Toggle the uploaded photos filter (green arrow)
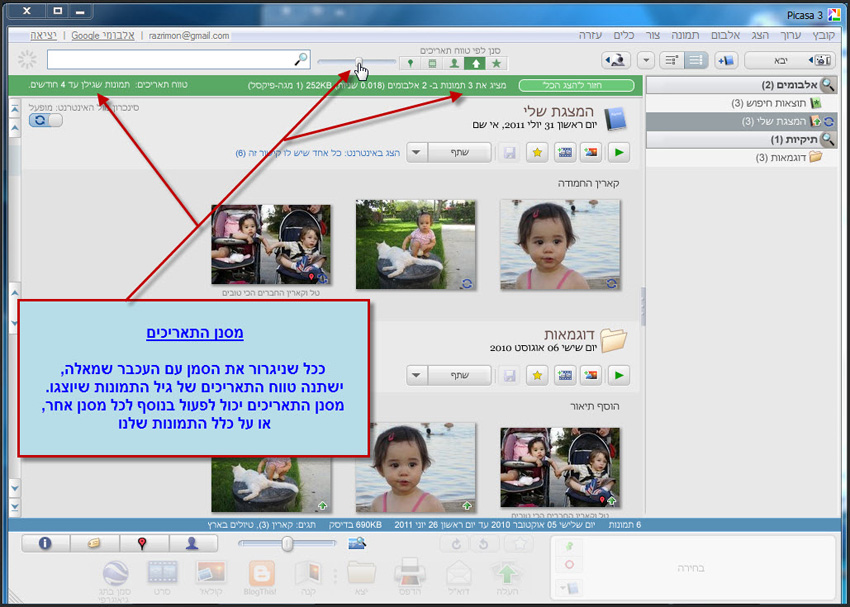850x607 pixels. (475, 63)
